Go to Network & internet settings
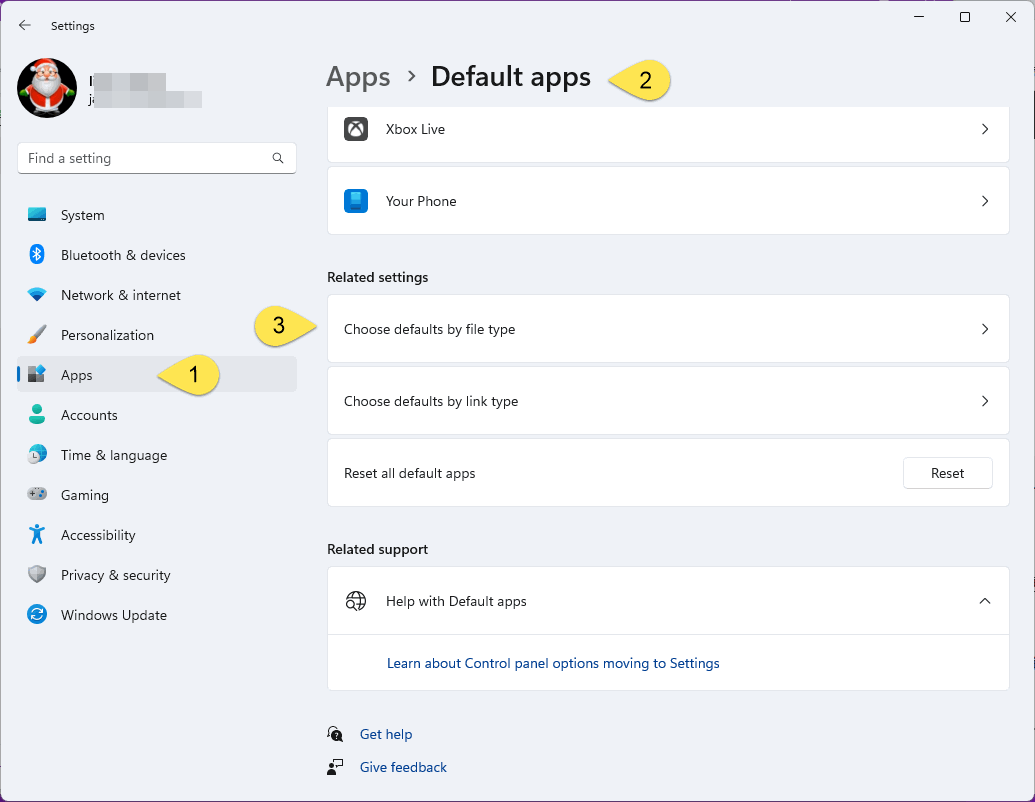The width and height of the screenshot is (1035, 802). click(x=120, y=295)
